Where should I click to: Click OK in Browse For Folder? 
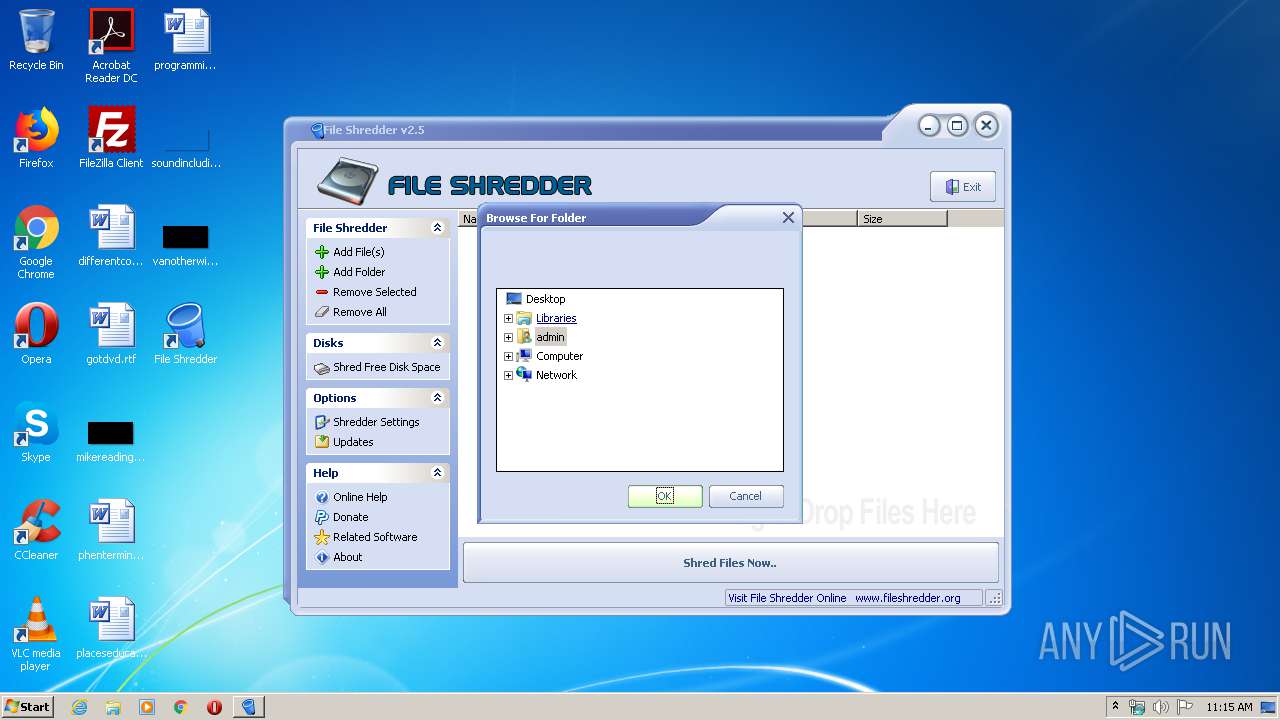point(665,496)
